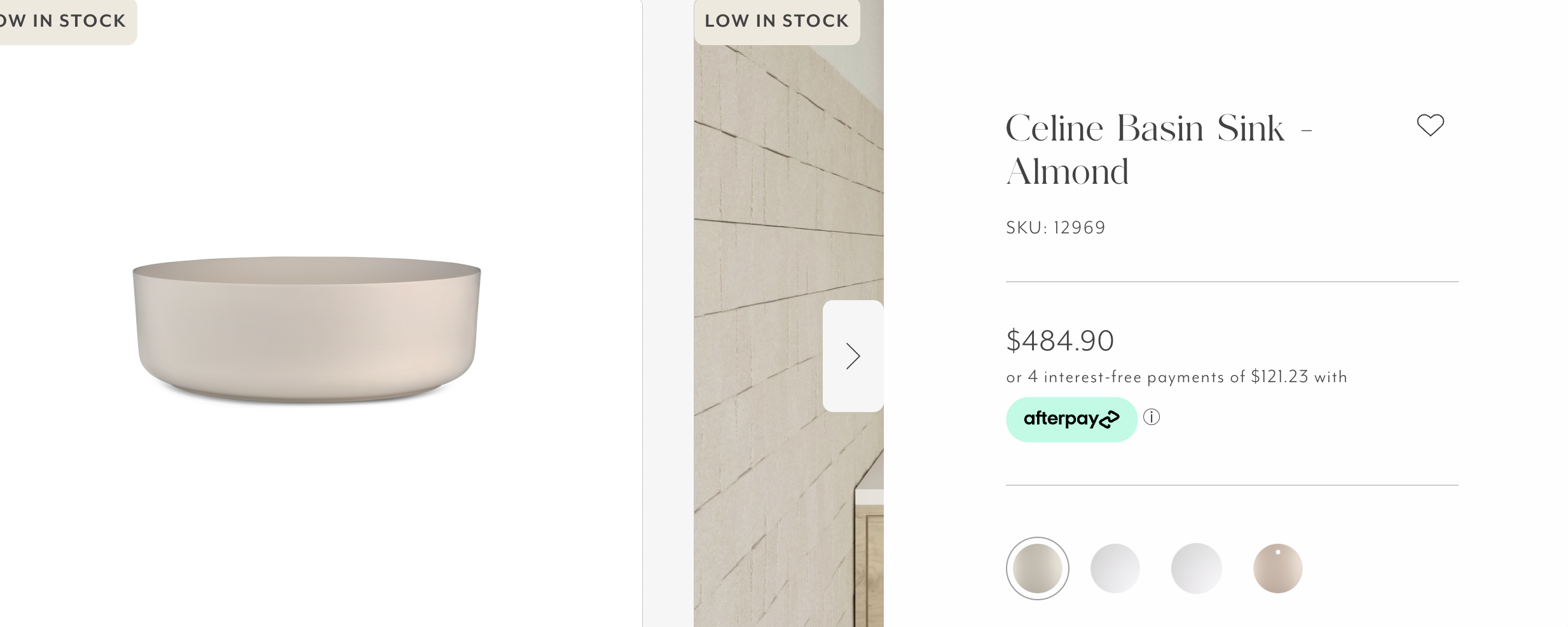Click the $121.23 instalment amount
1568x627 pixels.
point(1279,376)
